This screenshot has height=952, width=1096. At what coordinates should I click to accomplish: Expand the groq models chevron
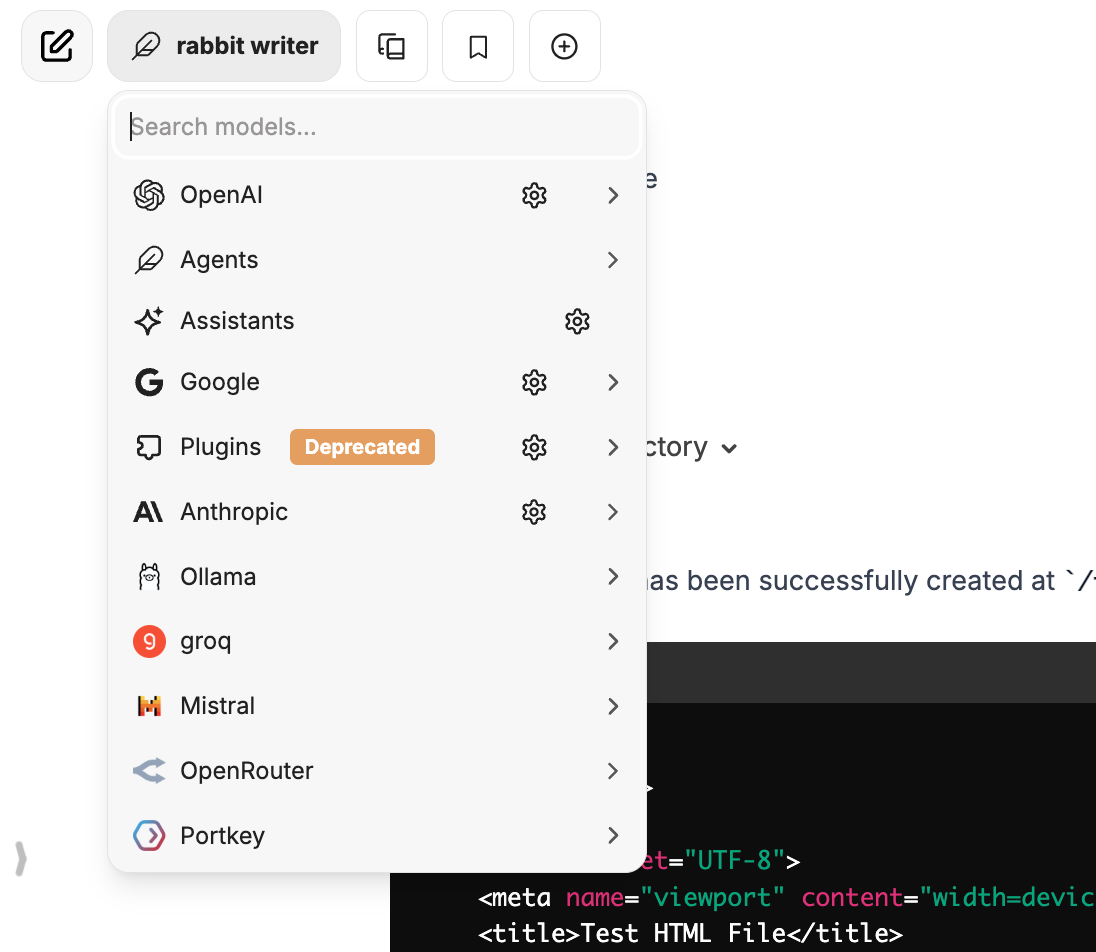click(613, 642)
